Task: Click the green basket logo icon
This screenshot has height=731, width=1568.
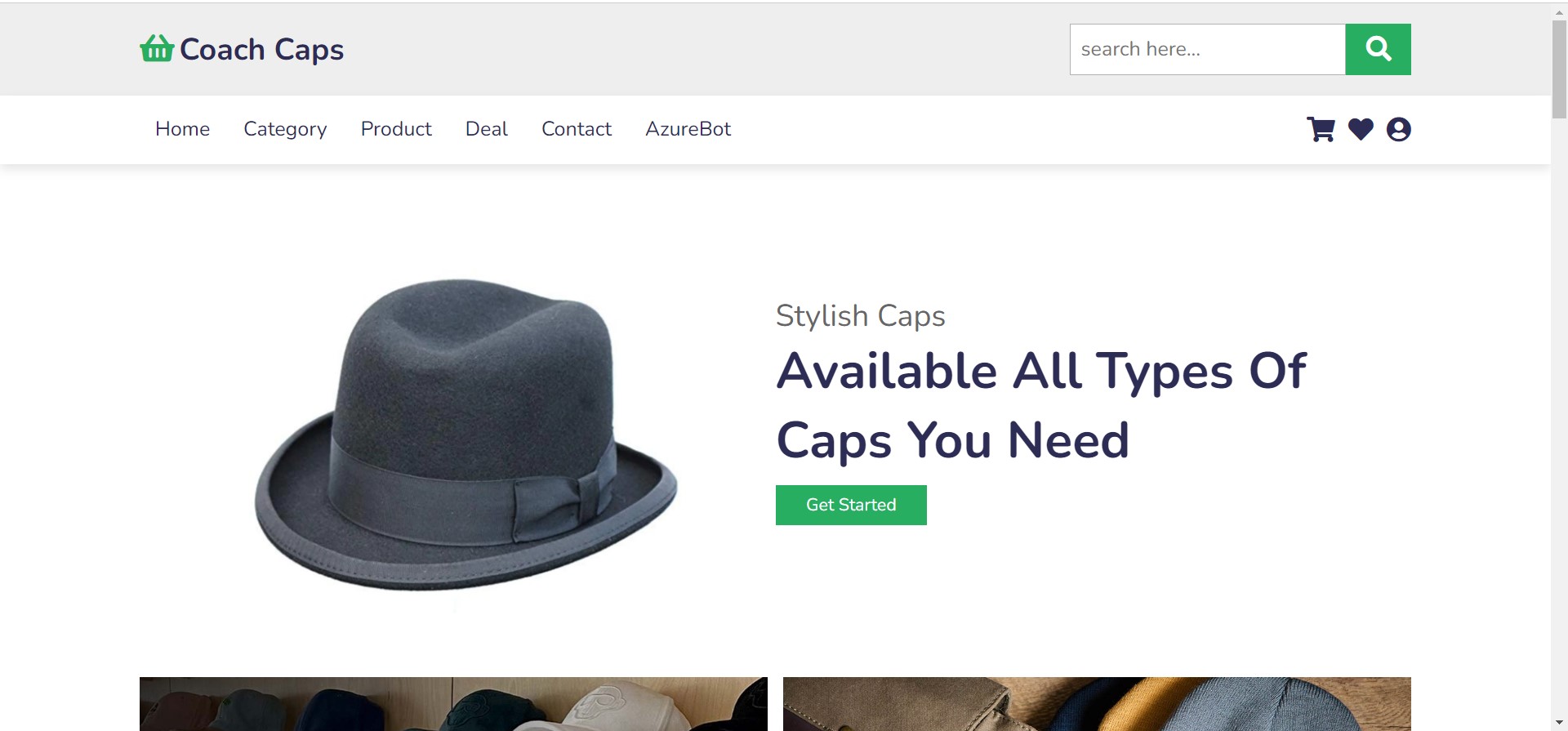Action: click(156, 49)
